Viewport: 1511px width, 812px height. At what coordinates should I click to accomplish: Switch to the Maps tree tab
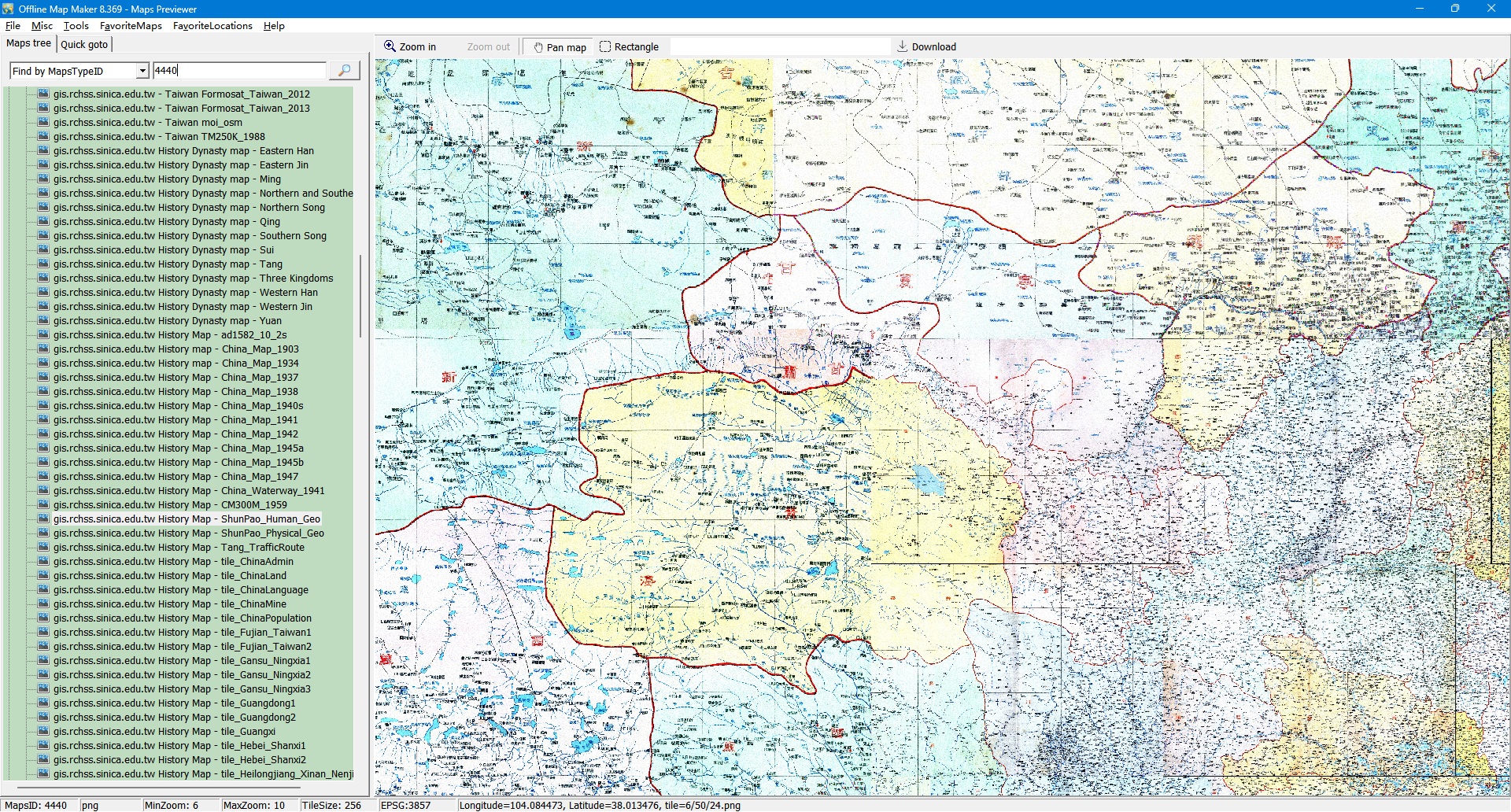click(x=29, y=44)
